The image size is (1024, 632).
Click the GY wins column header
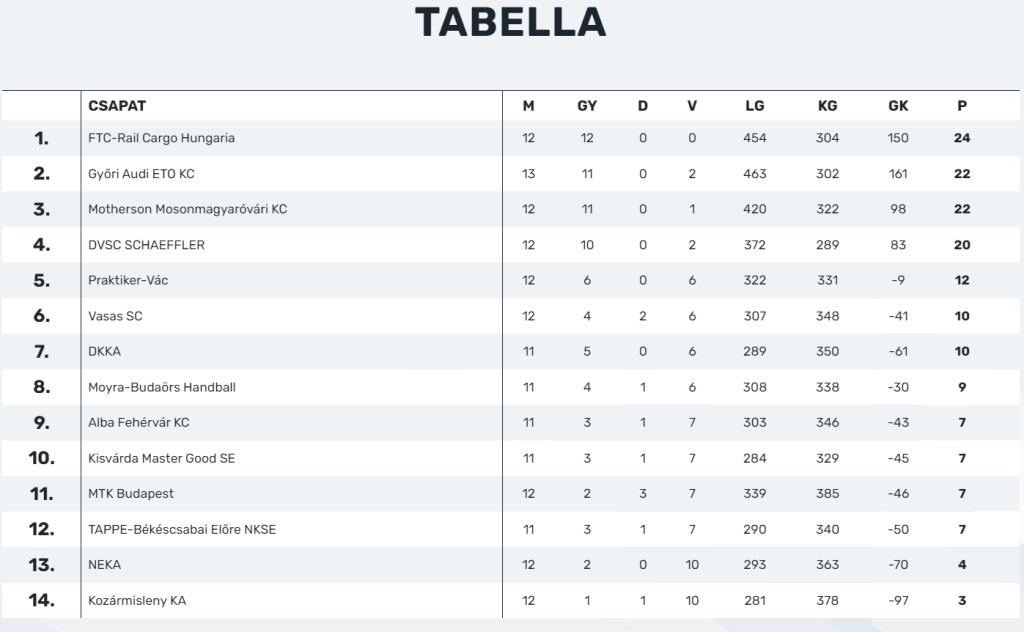point(587,106)
